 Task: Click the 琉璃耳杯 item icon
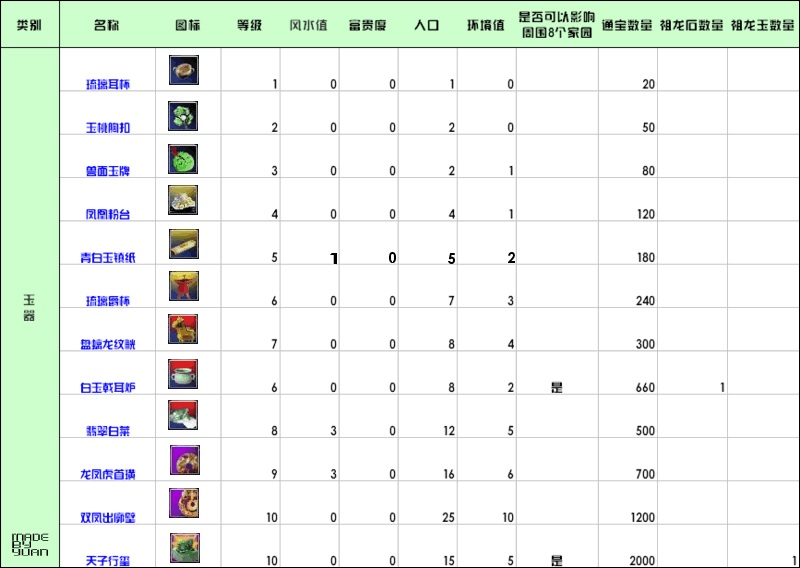184,70
